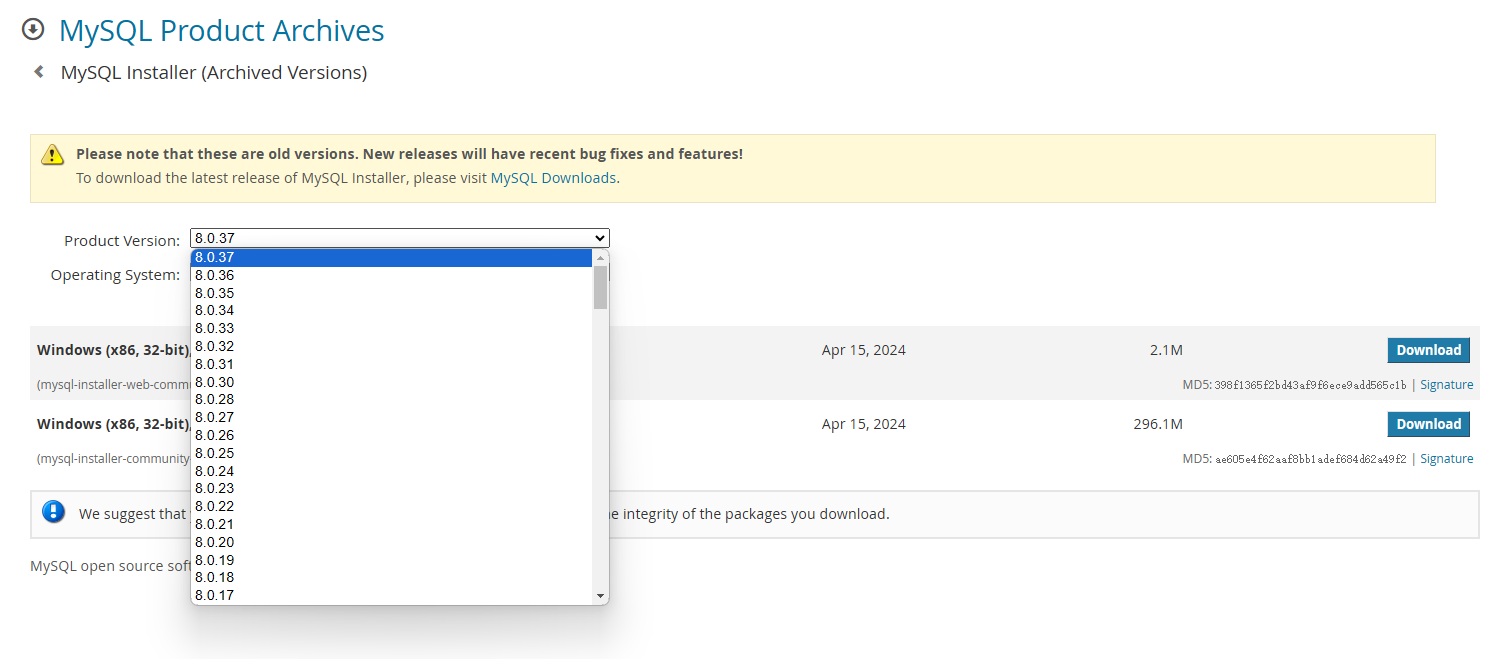Click the version list scrollbar down arrow
The image size is (1507, 659).
[600, 596]
